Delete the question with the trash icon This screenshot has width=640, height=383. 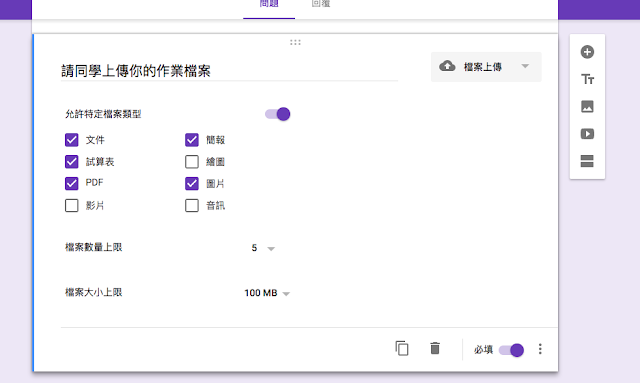435,348
